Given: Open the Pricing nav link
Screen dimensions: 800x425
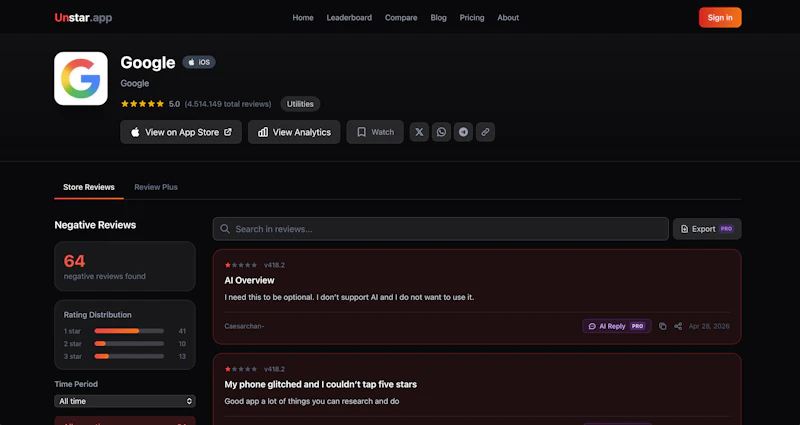Looking at the screenshot, I should (x=472, y=17).
